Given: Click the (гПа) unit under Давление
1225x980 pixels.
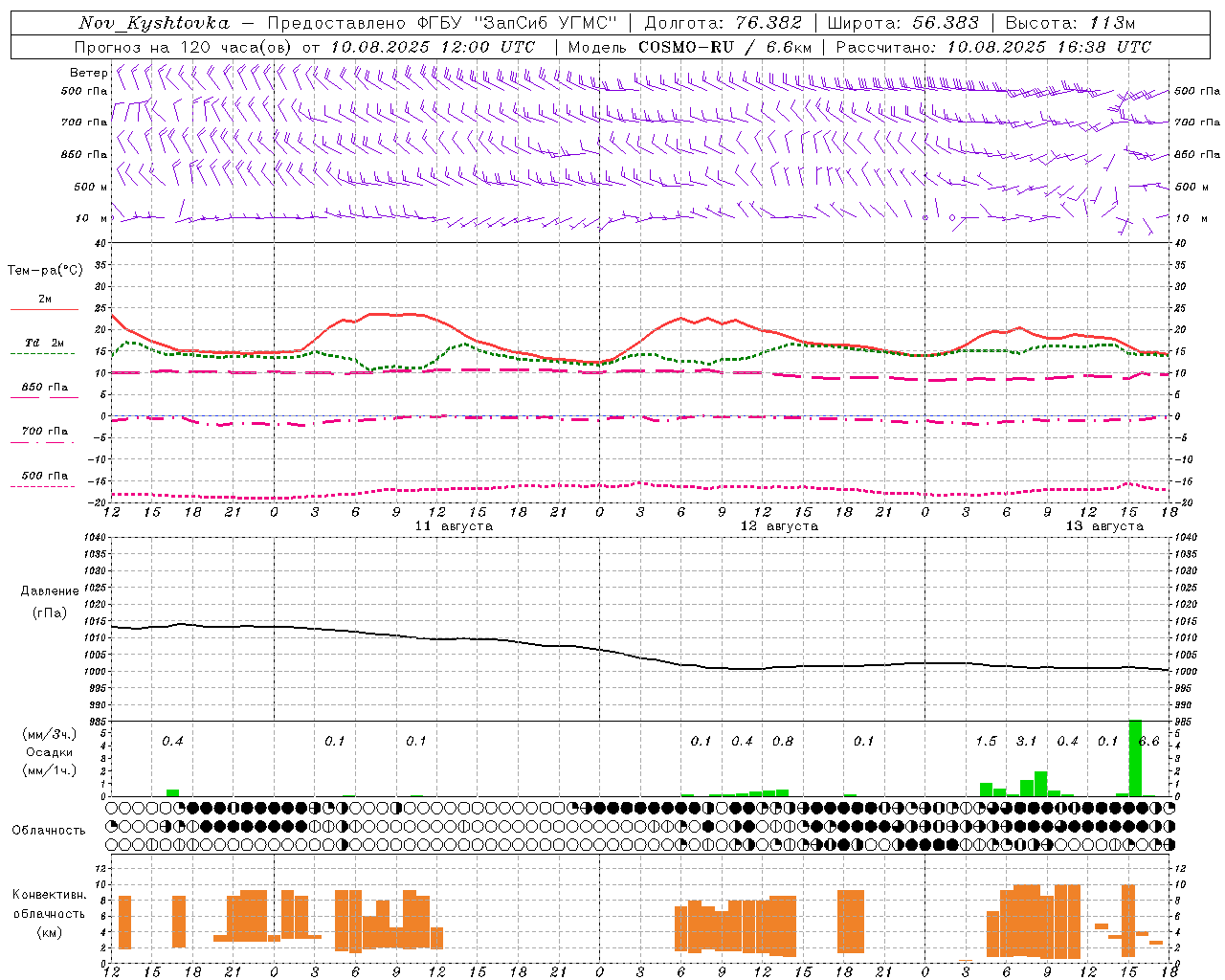Looking at the screenshot, I should coord(50,613).
